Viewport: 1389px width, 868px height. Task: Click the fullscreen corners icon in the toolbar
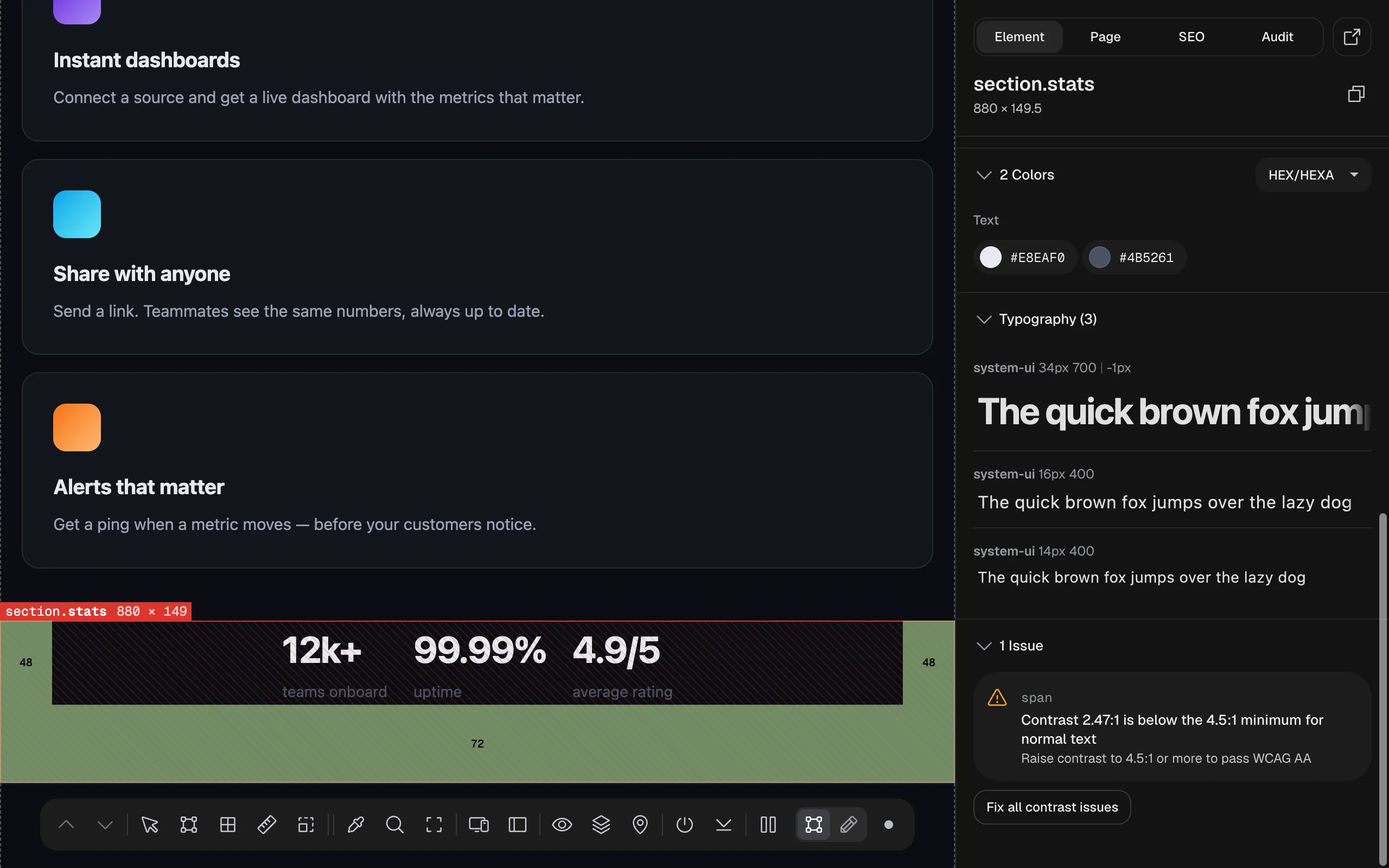click(434, 825)
